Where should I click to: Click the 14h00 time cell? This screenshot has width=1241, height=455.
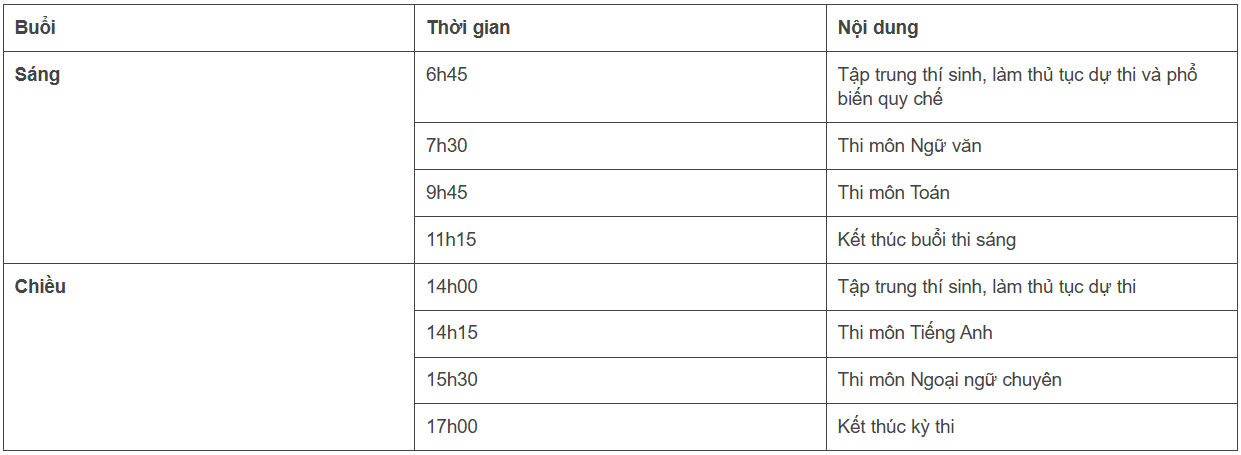pyautogui.click(x=452, y=287)
